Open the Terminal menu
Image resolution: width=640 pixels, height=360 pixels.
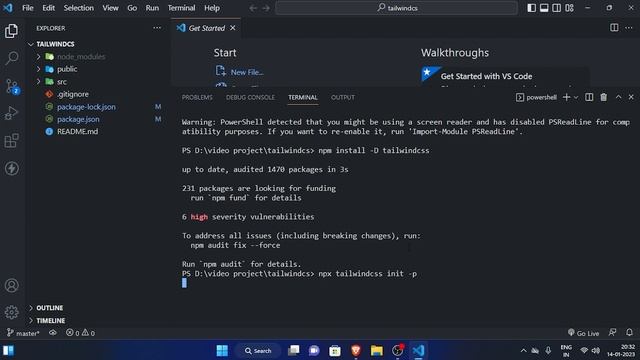tap(181, 8)
